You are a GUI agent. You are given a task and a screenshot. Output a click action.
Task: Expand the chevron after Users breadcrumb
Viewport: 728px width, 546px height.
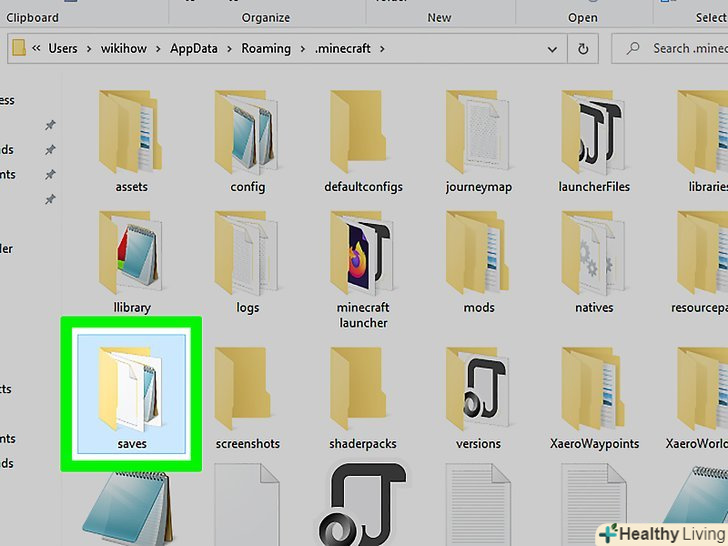pyautogui.click(x=88, y=49)
